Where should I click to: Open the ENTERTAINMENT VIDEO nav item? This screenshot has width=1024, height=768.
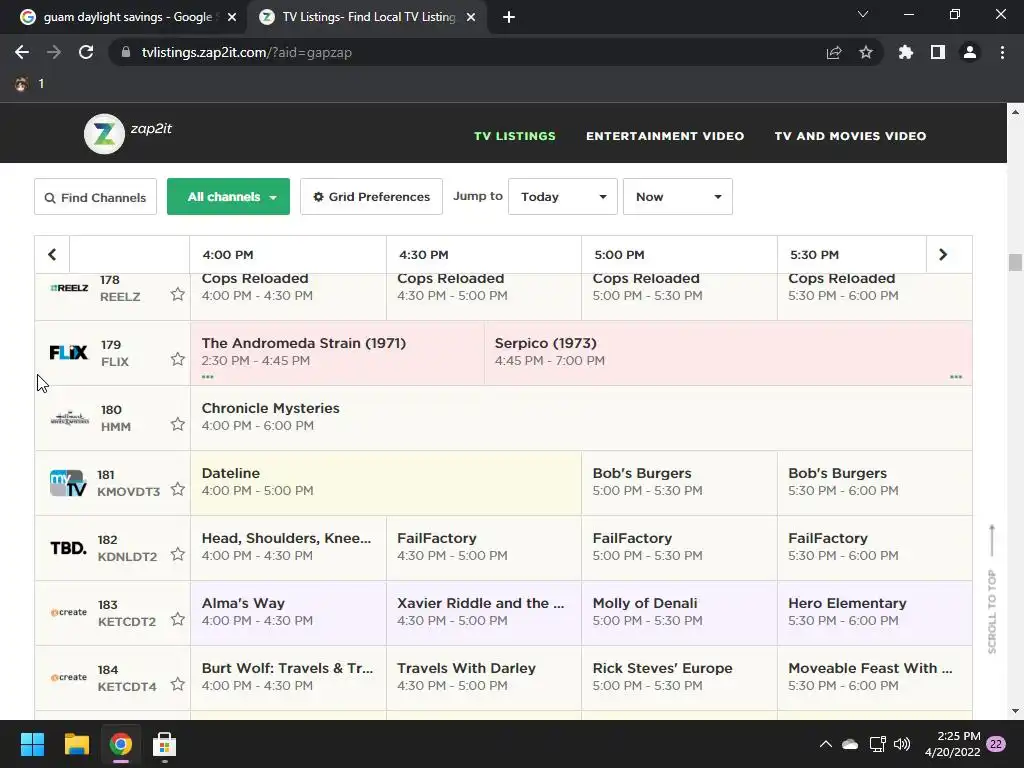coord(665,136)
